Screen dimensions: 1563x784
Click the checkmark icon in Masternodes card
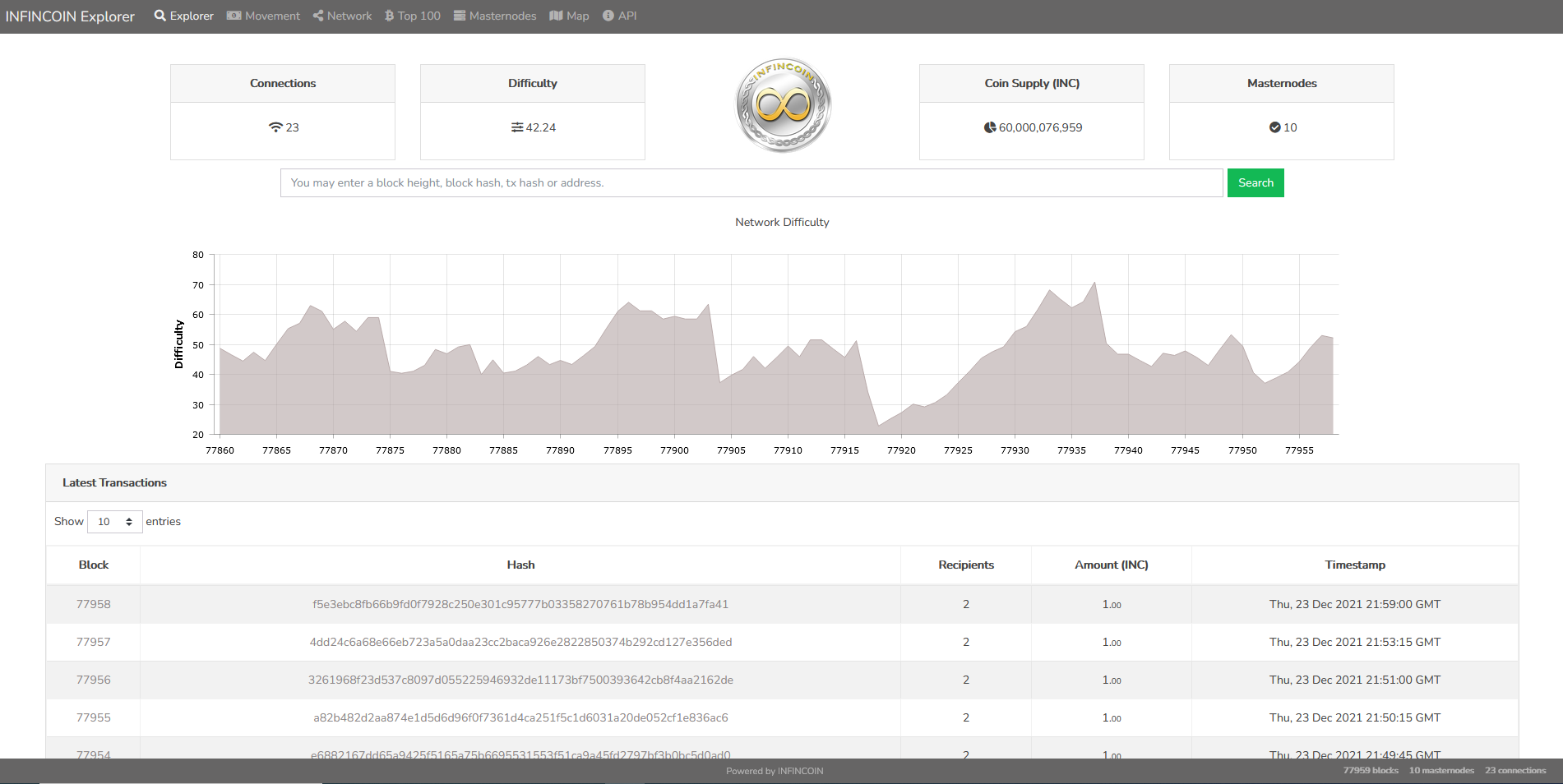point(1274,127)
